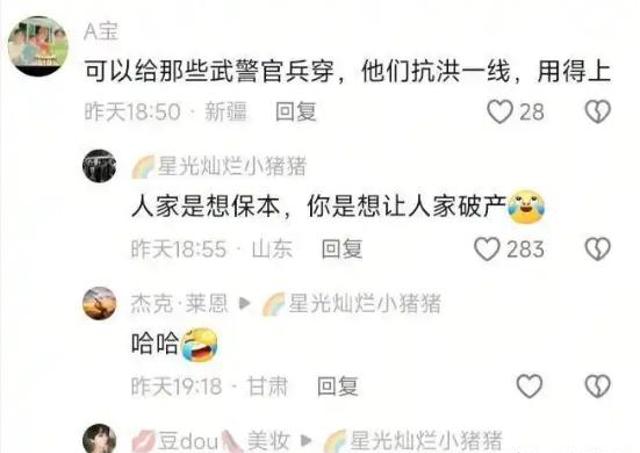Reply to the 山东 comment at 18:55
640x453 pixels.
pos(342,249)
